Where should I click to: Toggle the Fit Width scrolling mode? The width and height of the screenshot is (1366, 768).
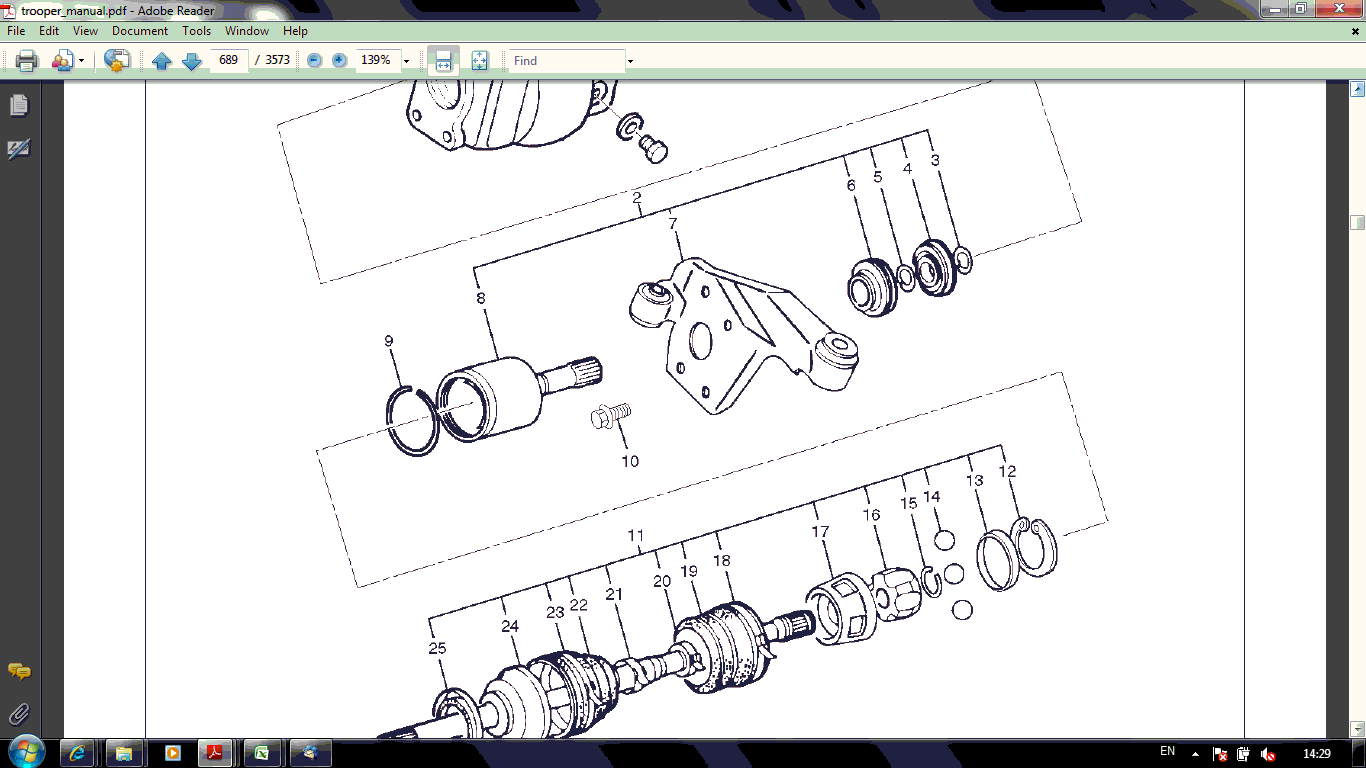443,61
